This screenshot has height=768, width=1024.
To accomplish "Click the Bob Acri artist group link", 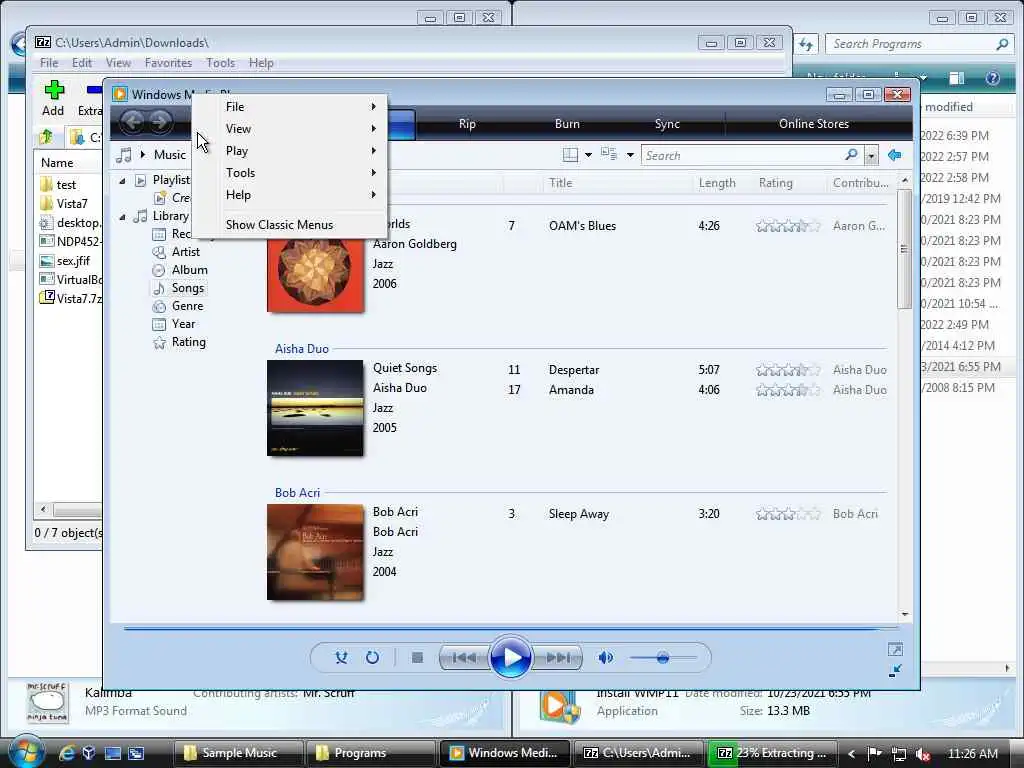I will [x=297, y=492].
